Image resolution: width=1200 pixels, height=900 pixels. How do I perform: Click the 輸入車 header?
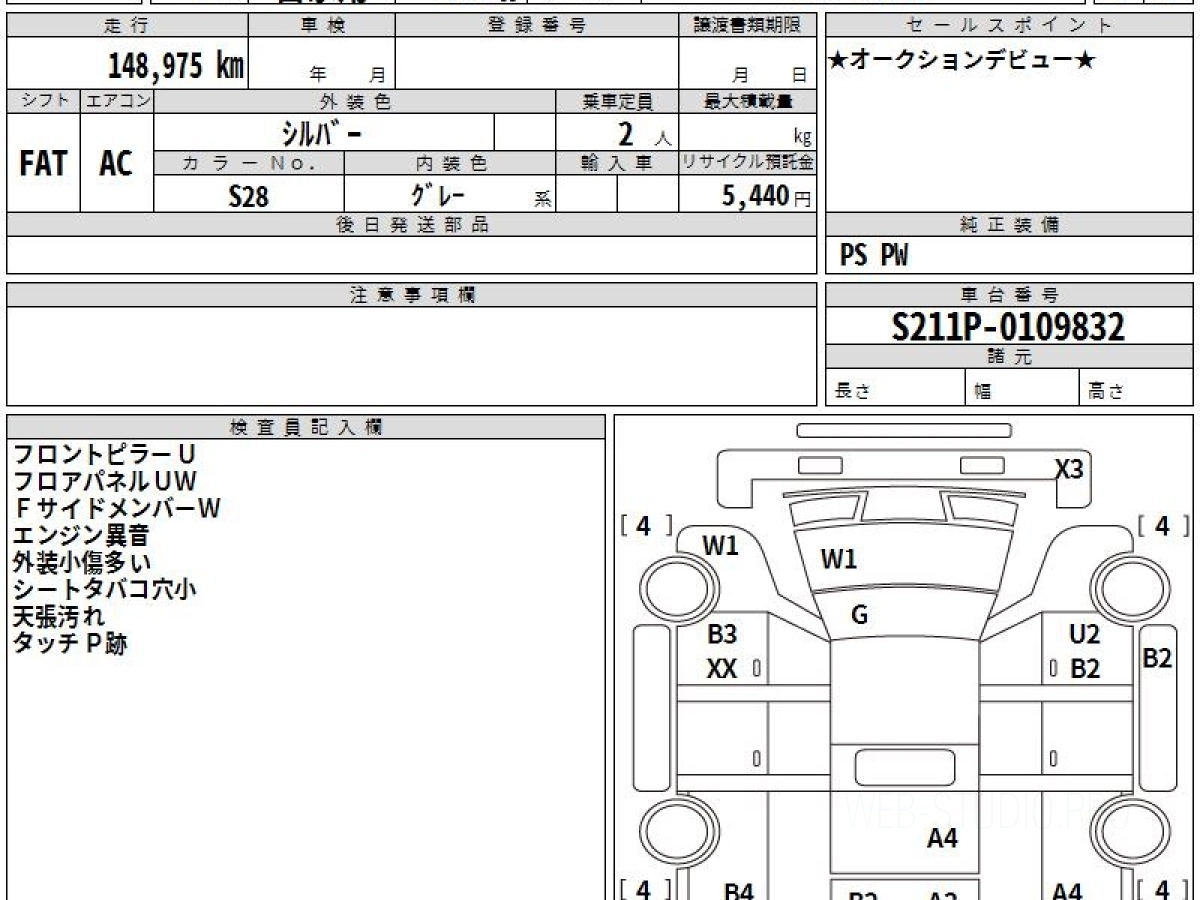(x=617, y=163)
